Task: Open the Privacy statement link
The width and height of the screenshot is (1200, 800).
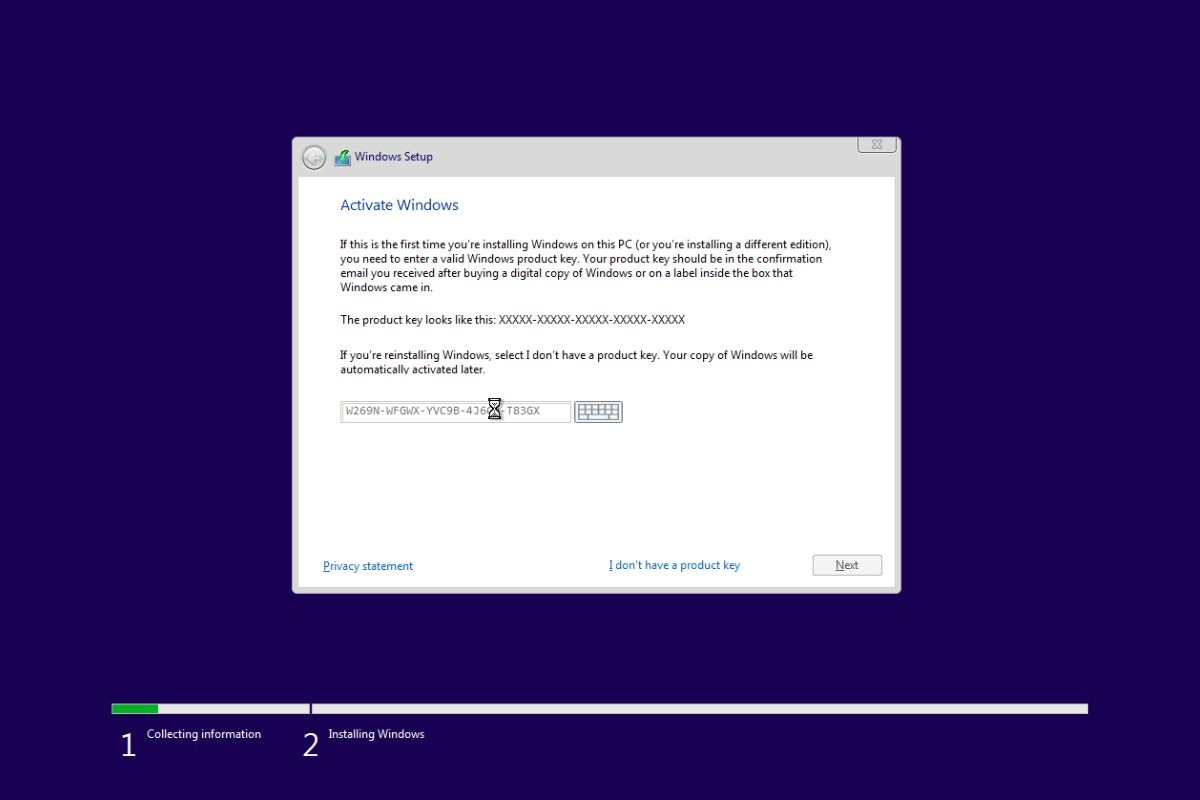Action: 368,566
